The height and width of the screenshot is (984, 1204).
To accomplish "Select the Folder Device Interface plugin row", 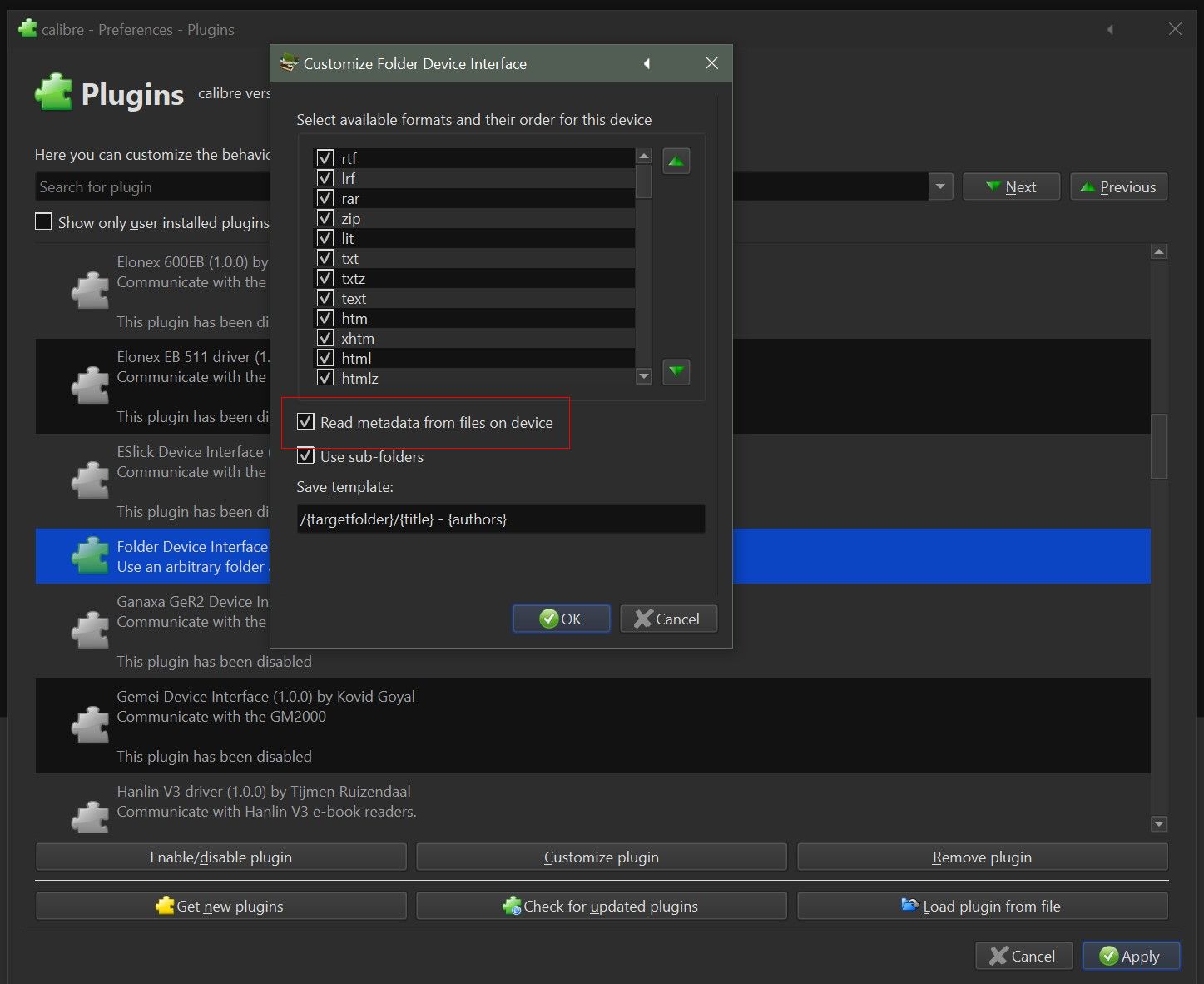I will click(593, 556).
